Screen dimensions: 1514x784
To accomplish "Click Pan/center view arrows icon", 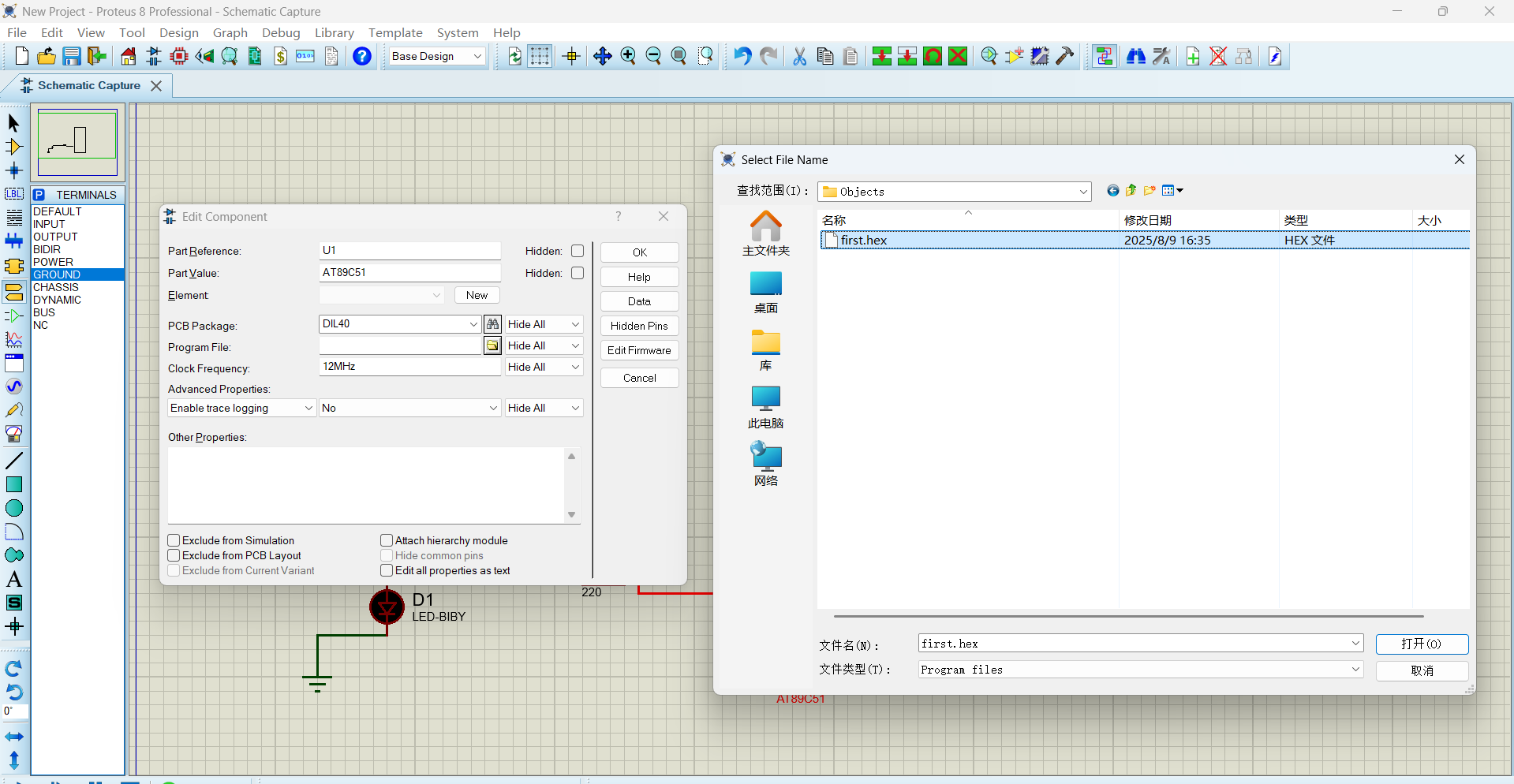I will pyautogui.click(x=603, y=56).
